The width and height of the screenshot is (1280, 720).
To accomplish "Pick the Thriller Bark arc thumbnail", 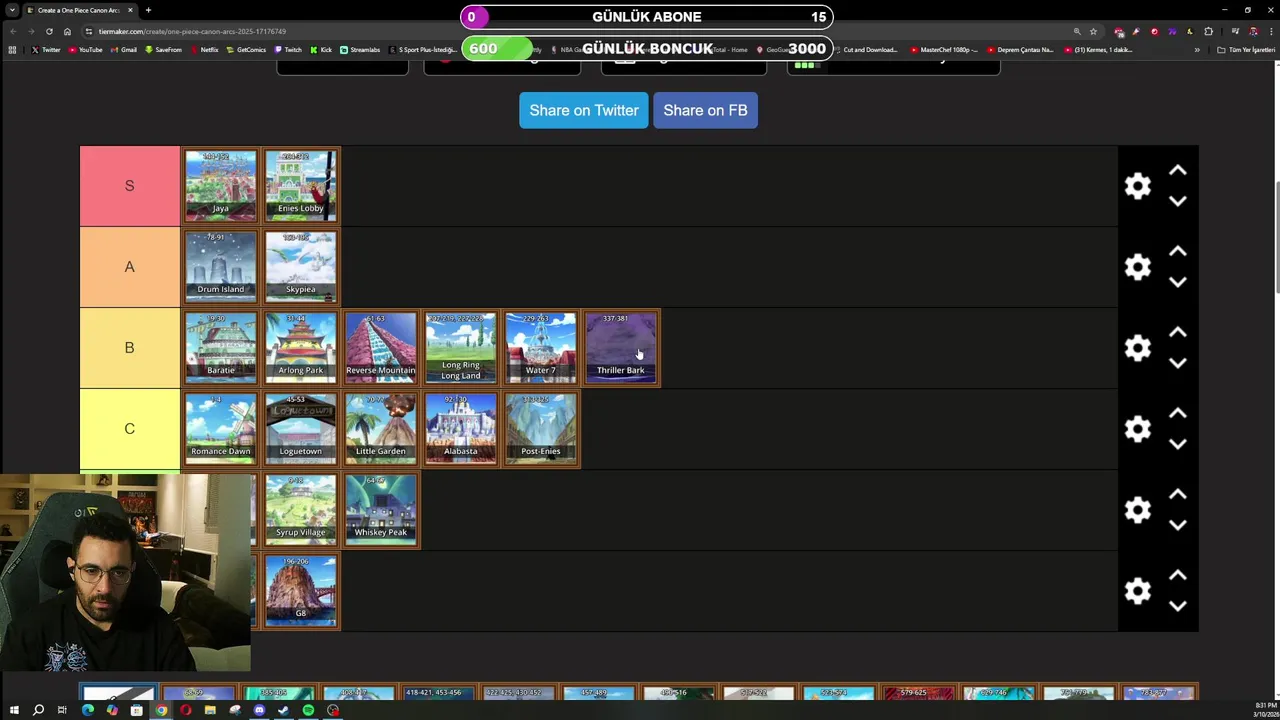I will pos(621,348).
